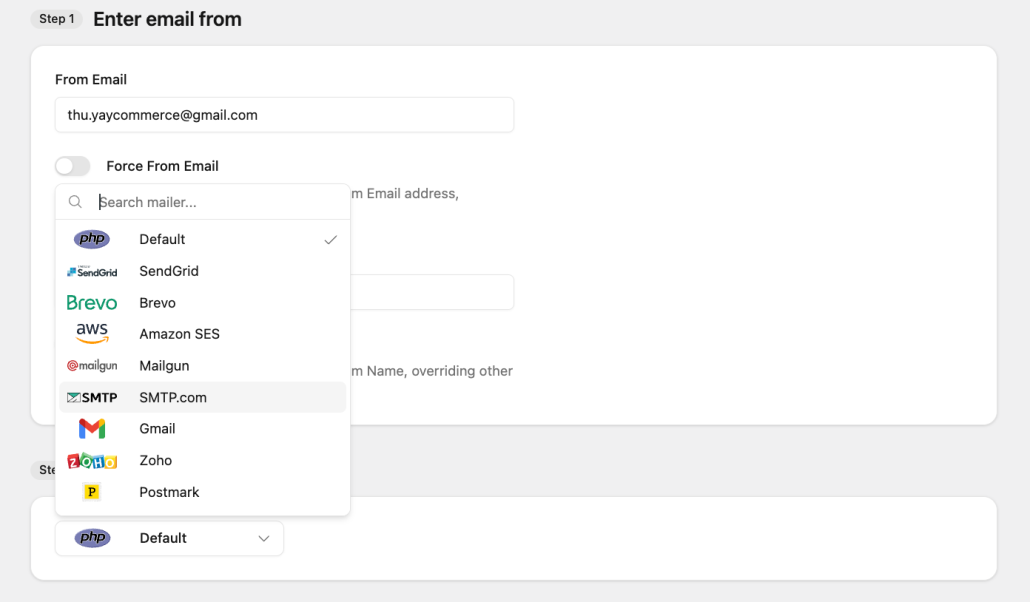The width and height of the screenshot is (1030, 602).
Task: Open the Default mailer dropdown at bottom
Action: coord(169,537)
